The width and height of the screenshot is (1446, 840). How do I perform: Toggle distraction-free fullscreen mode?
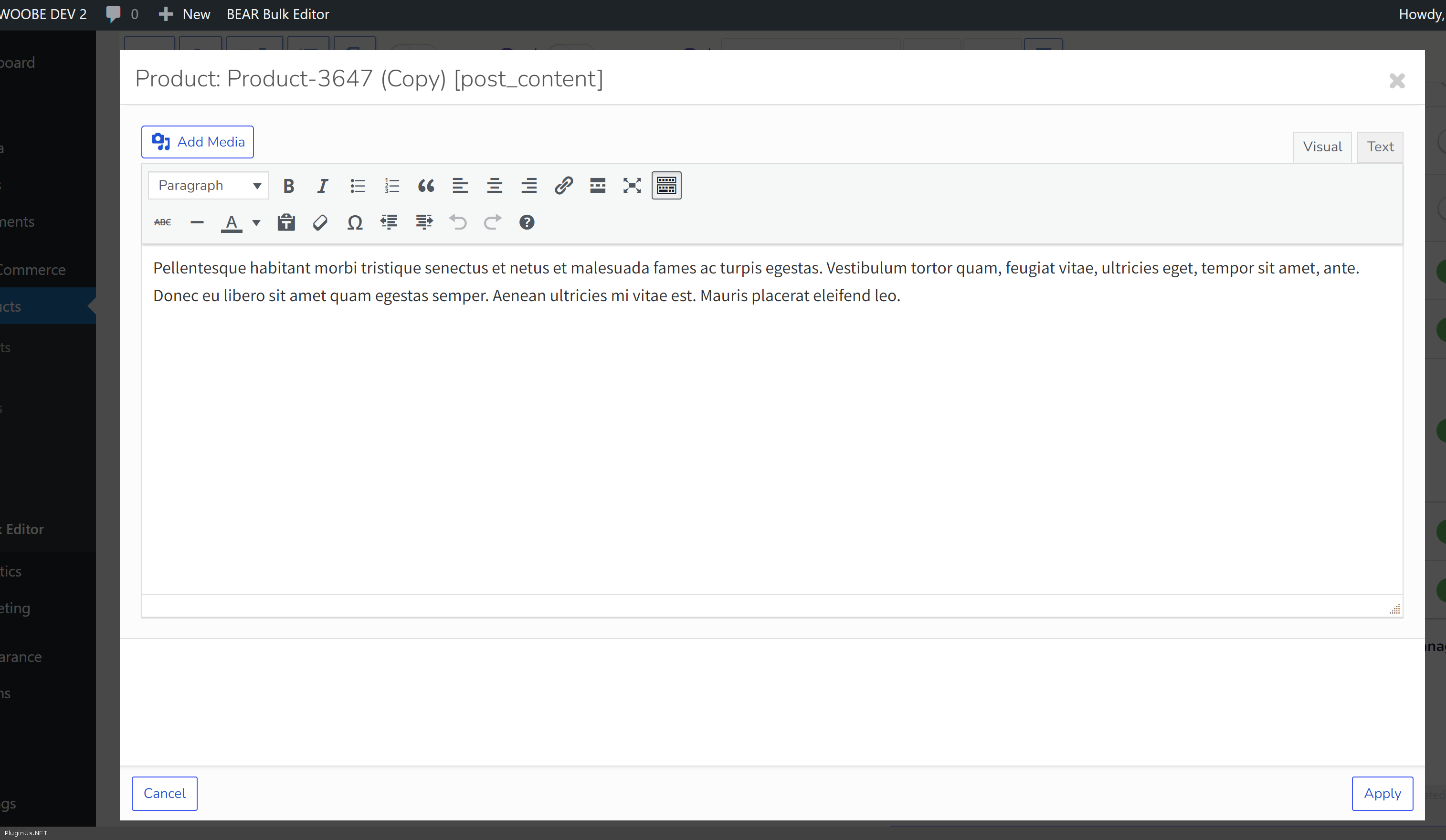(632, 185)
